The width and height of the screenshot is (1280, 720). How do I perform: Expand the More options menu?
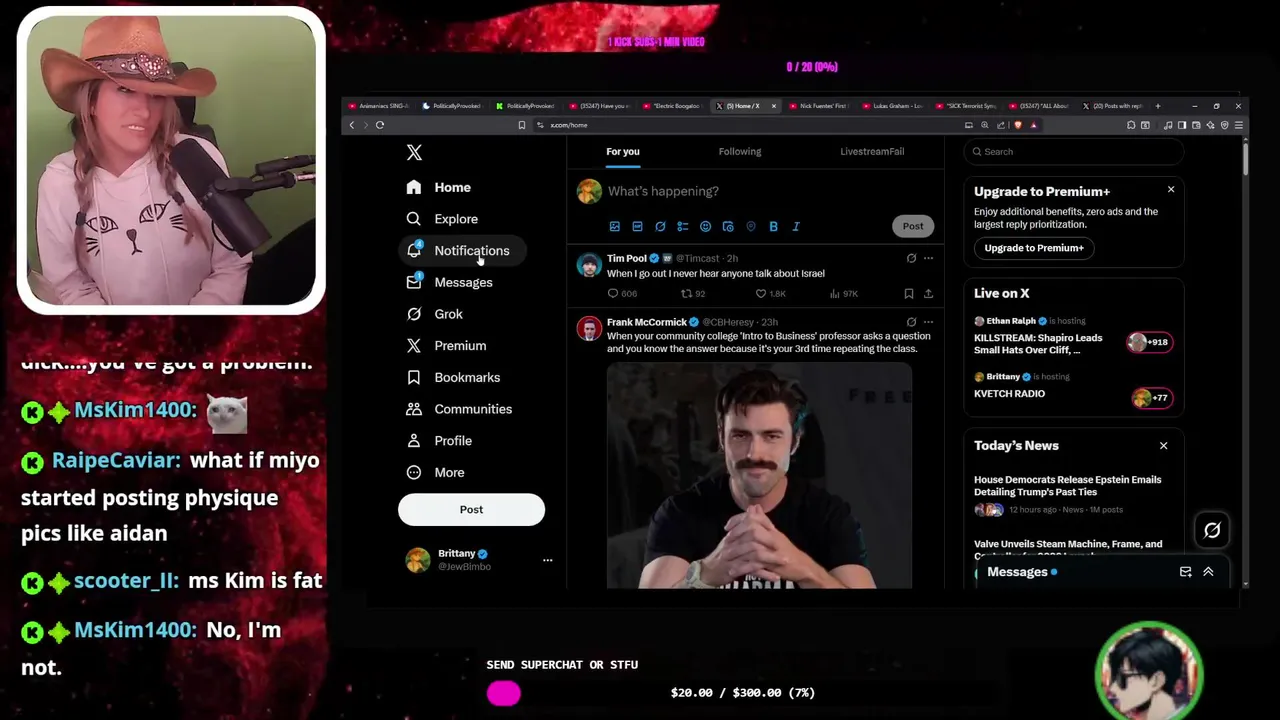point(436,472)
